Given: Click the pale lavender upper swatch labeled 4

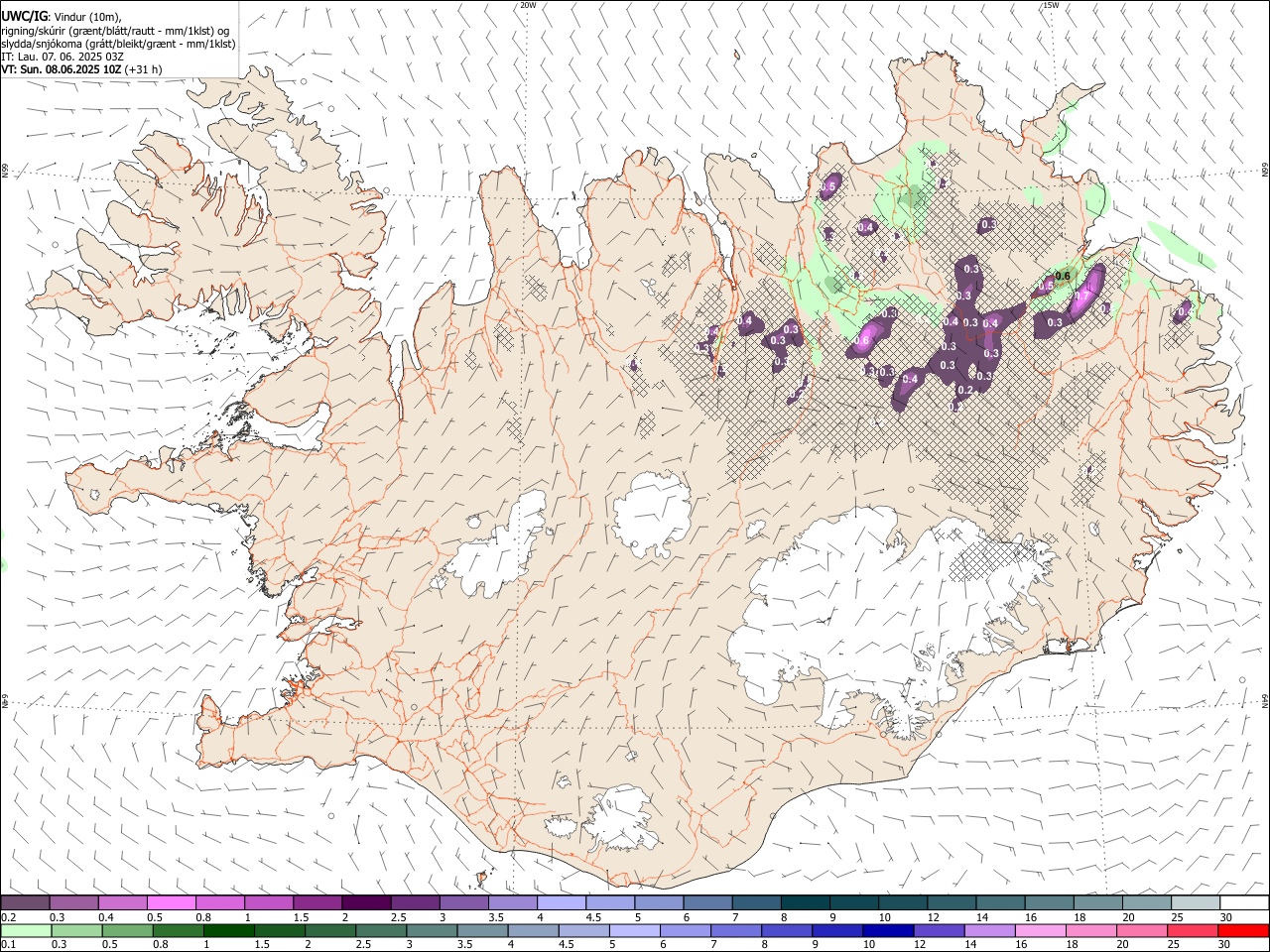Looking at the screenshot, I should (561, 903).
